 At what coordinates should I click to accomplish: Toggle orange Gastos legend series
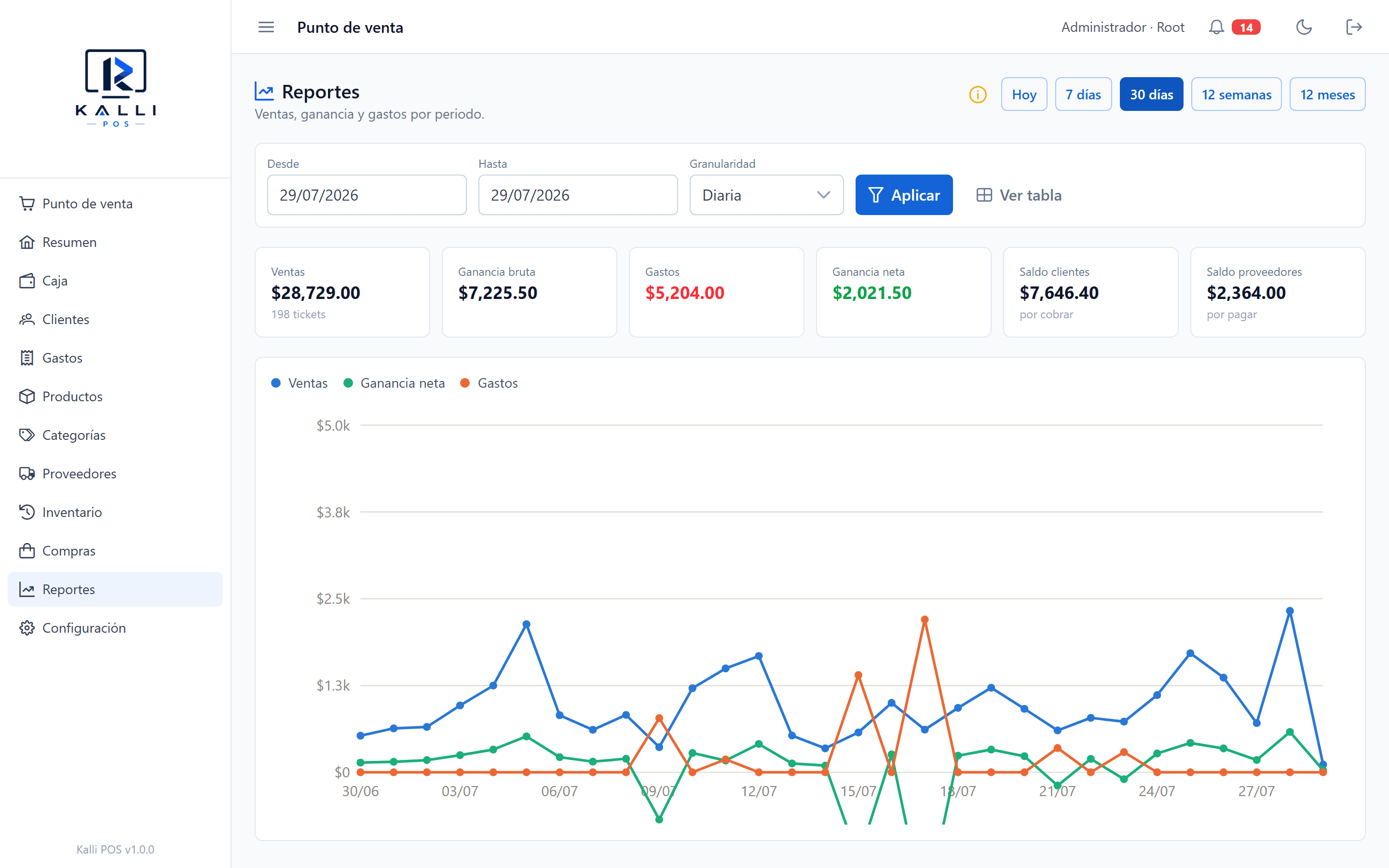point(489,383)
